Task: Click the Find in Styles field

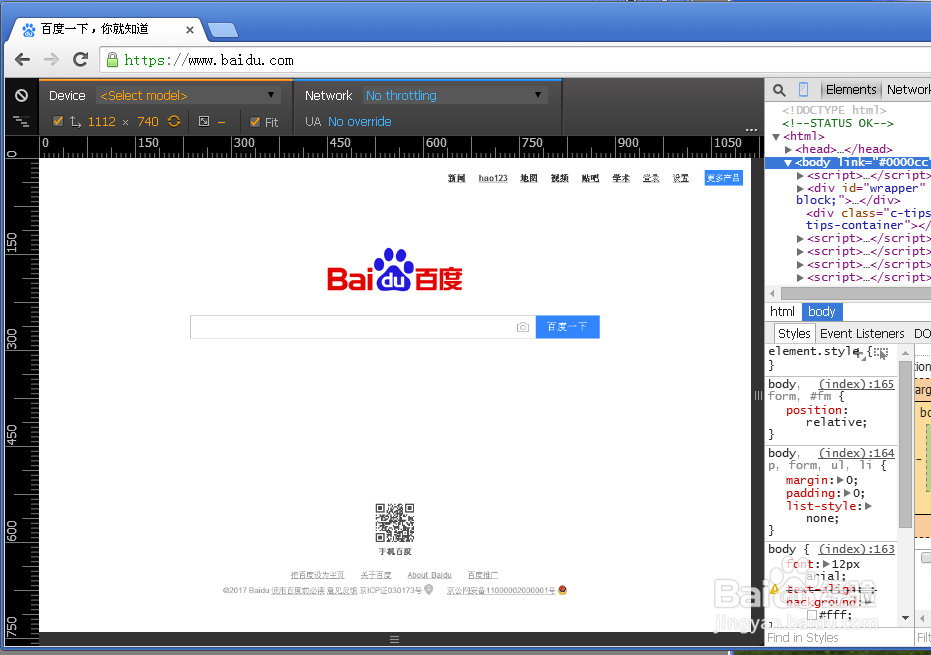Action: click(x=838, y=638)
